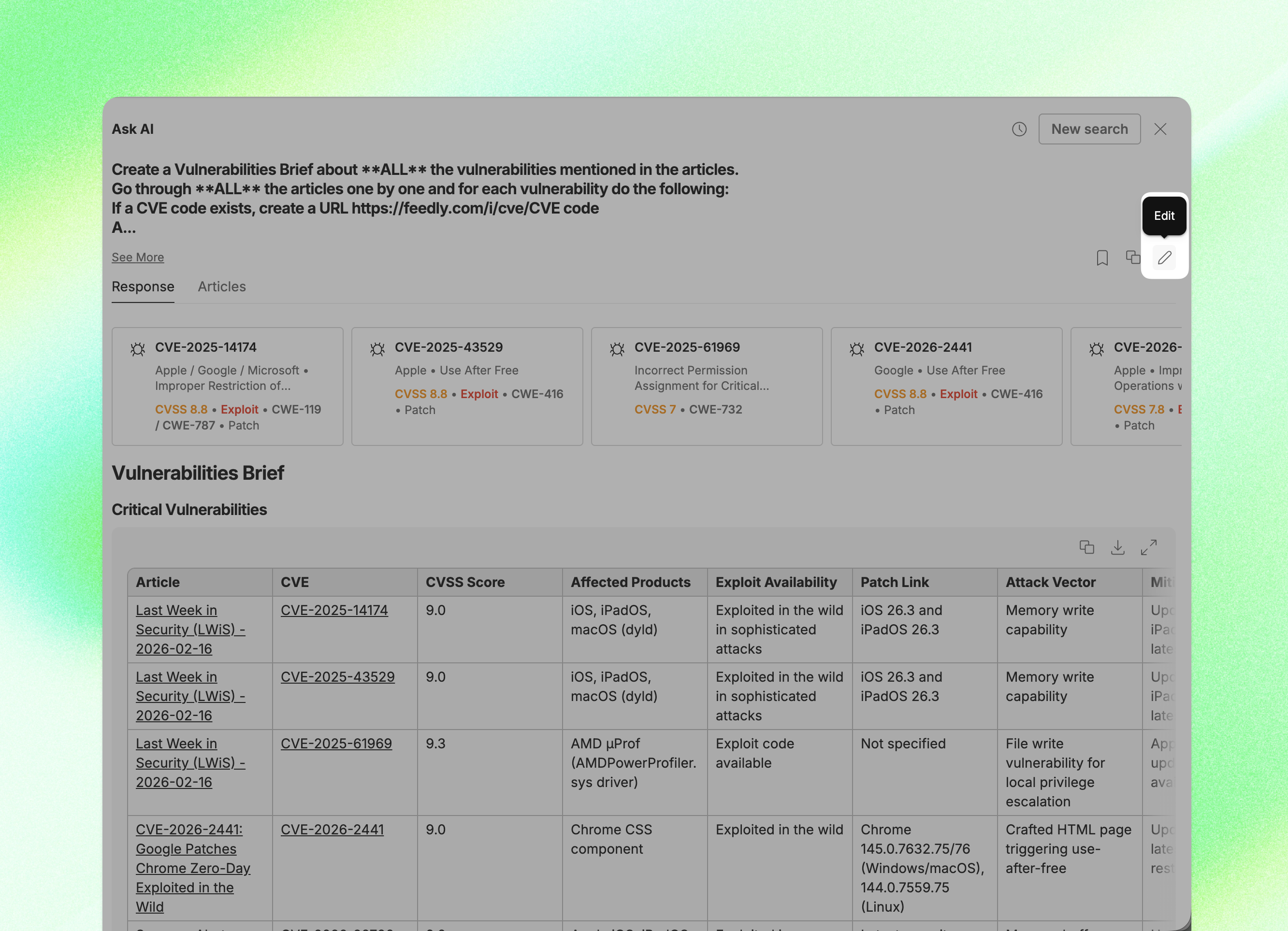Screen dimensions: 1288x931
Task: Copy the prompt using the copy icon
Action: pos(1133,258)
